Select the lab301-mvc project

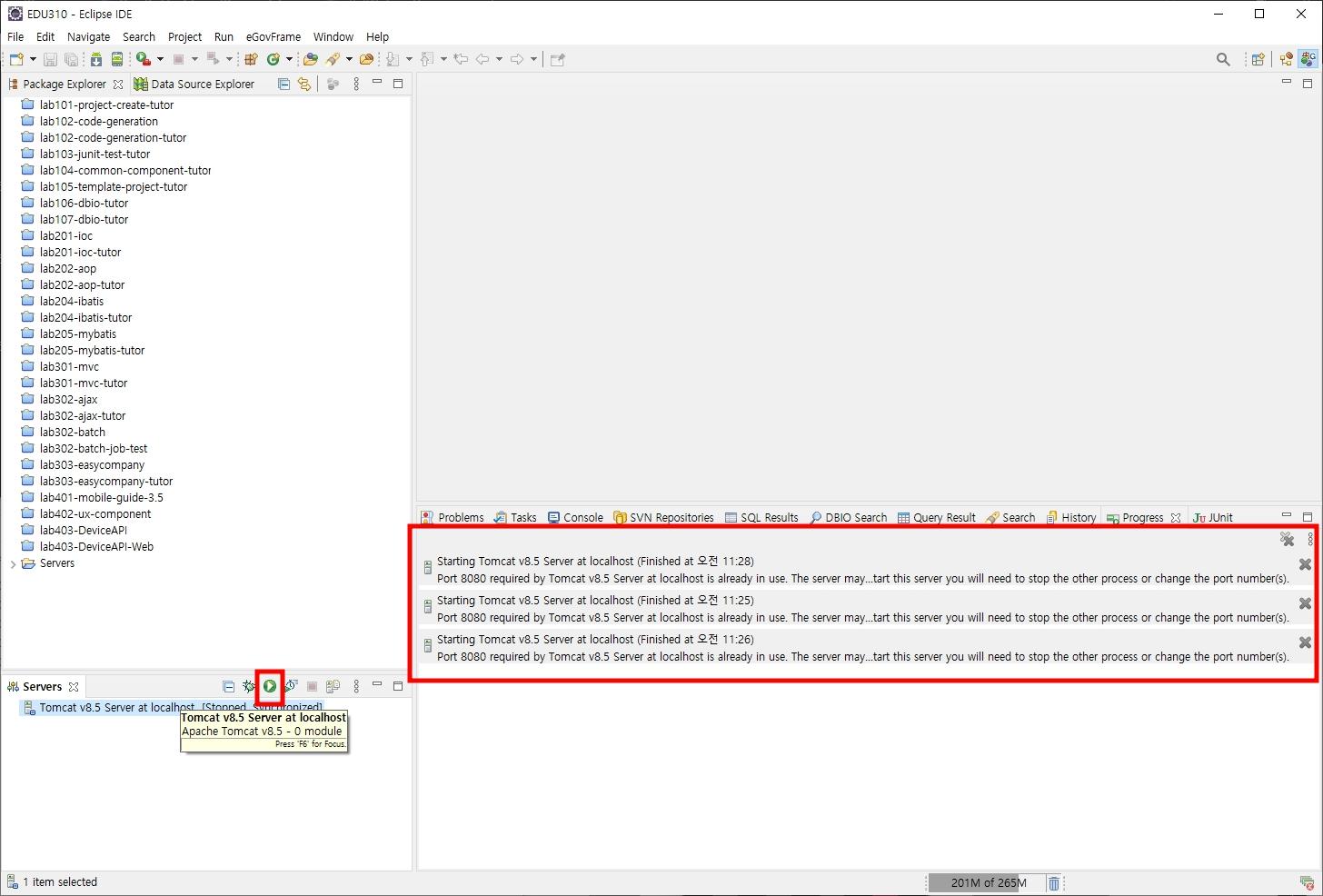tap(69, 367)
